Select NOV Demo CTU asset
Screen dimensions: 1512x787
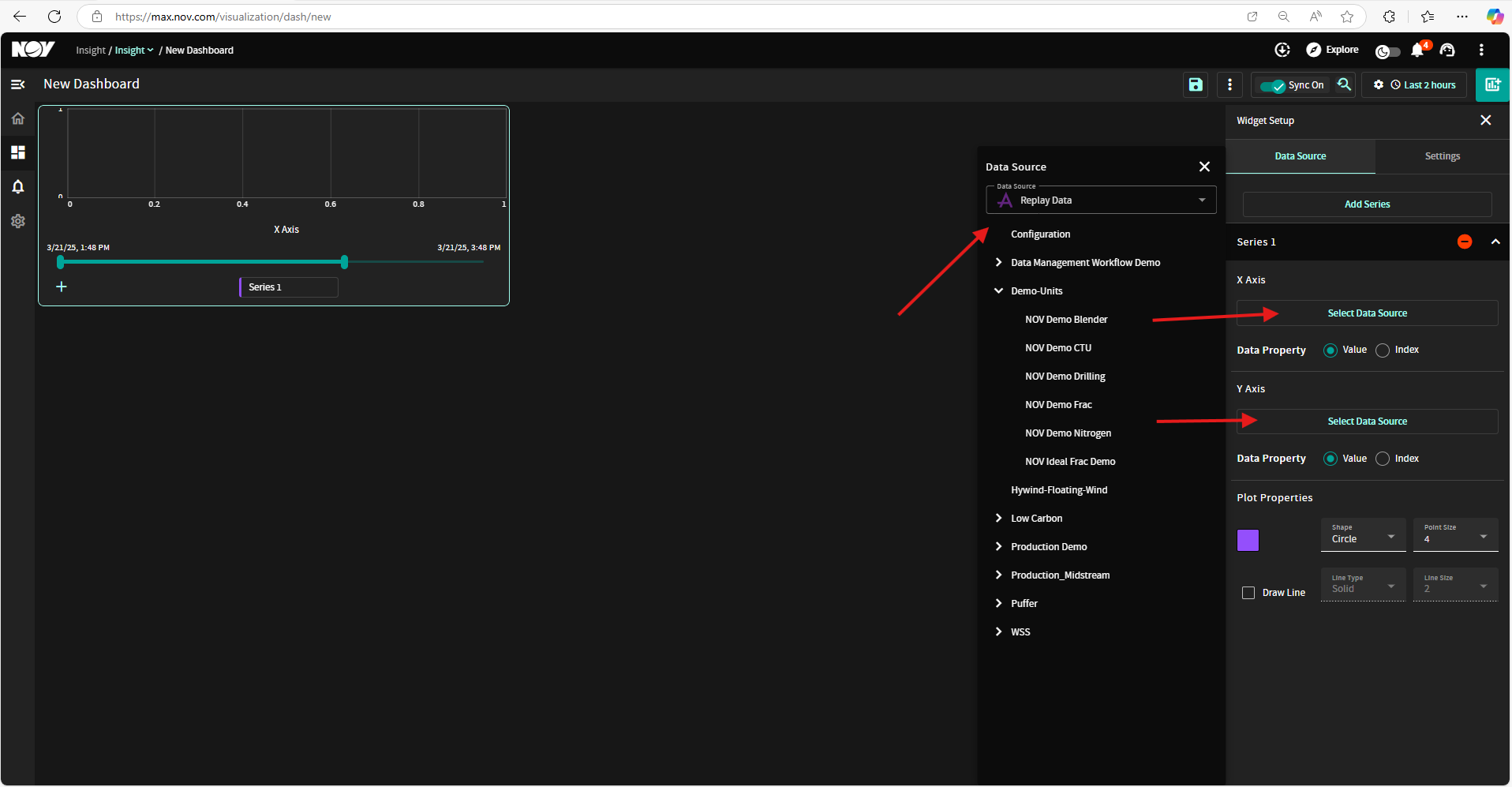point(1058,347)
